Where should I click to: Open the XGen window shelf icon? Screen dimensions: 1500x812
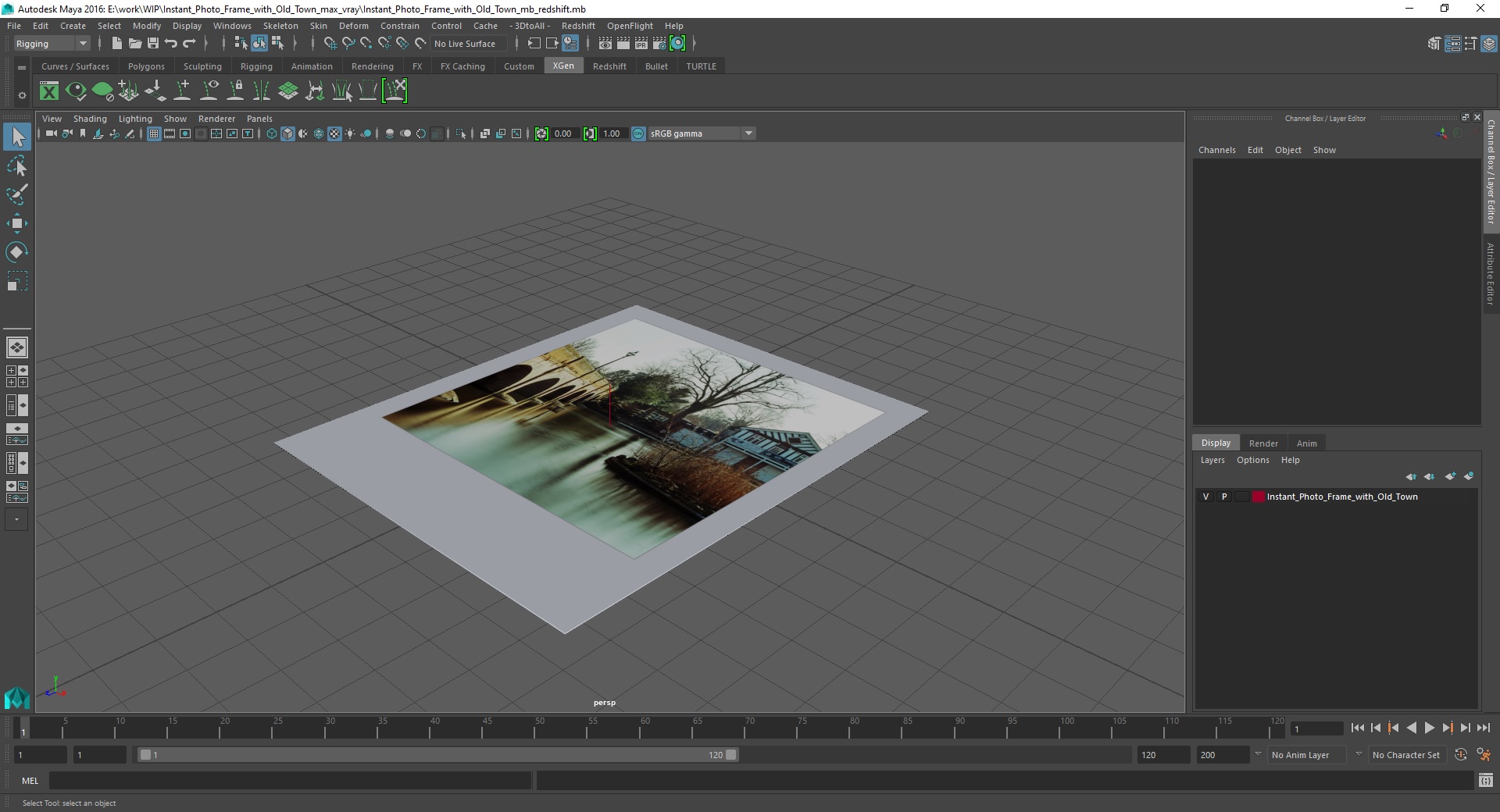[x=49, y=91]
